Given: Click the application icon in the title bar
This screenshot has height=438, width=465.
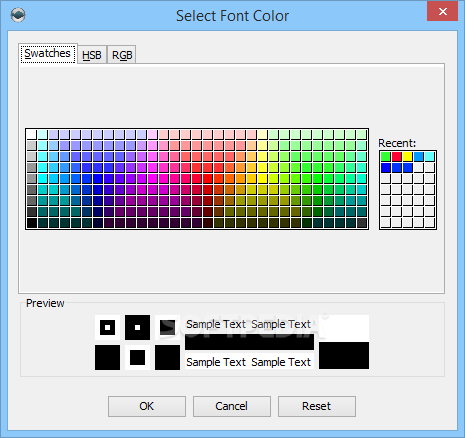Looking at the screenshot, I should coord(18,15).
